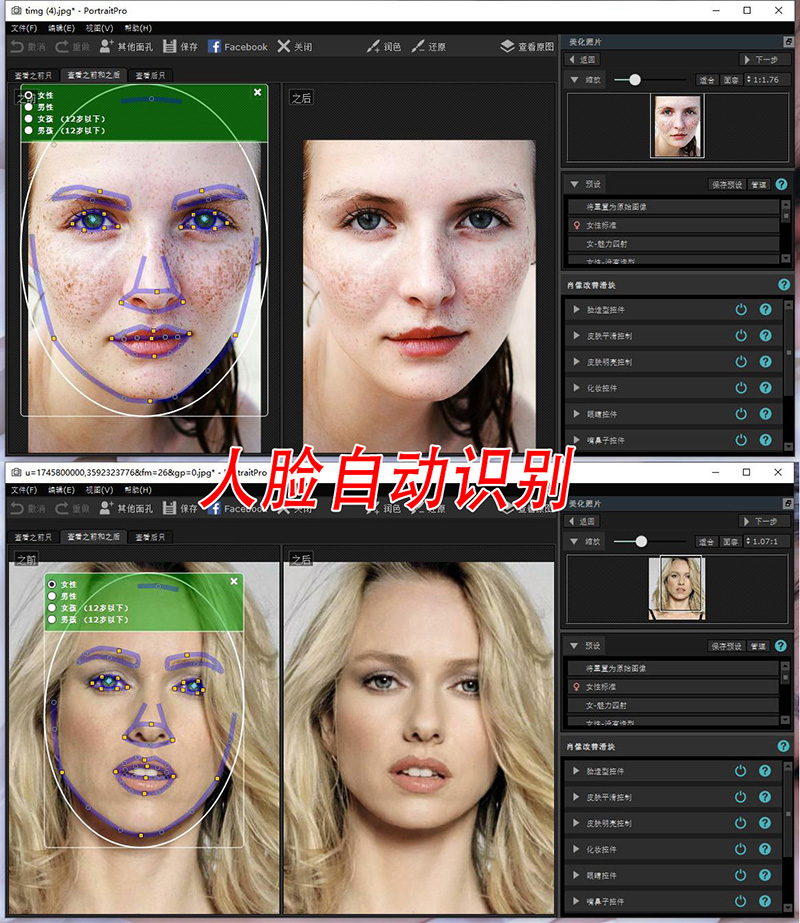
Task: Collapse the 缩放 section in timg (4).jpg window
Action: click(574, 79)
